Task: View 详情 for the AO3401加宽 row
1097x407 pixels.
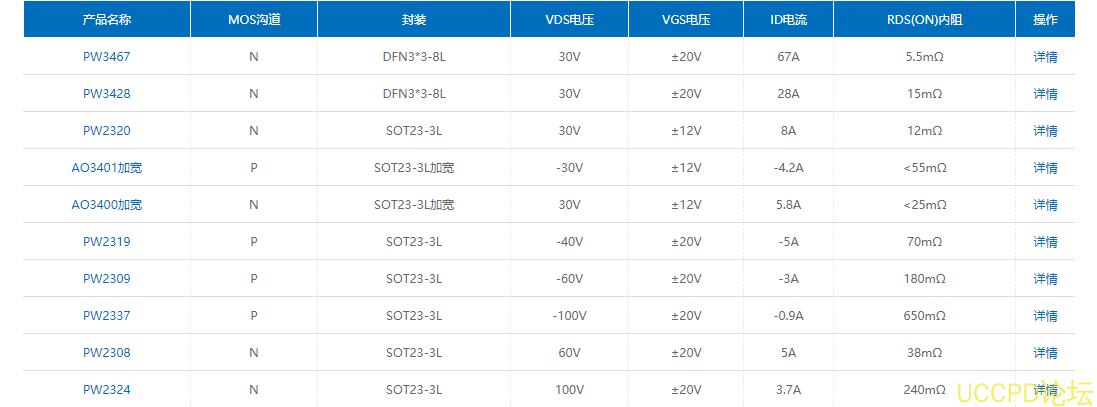Action: 1045,168
